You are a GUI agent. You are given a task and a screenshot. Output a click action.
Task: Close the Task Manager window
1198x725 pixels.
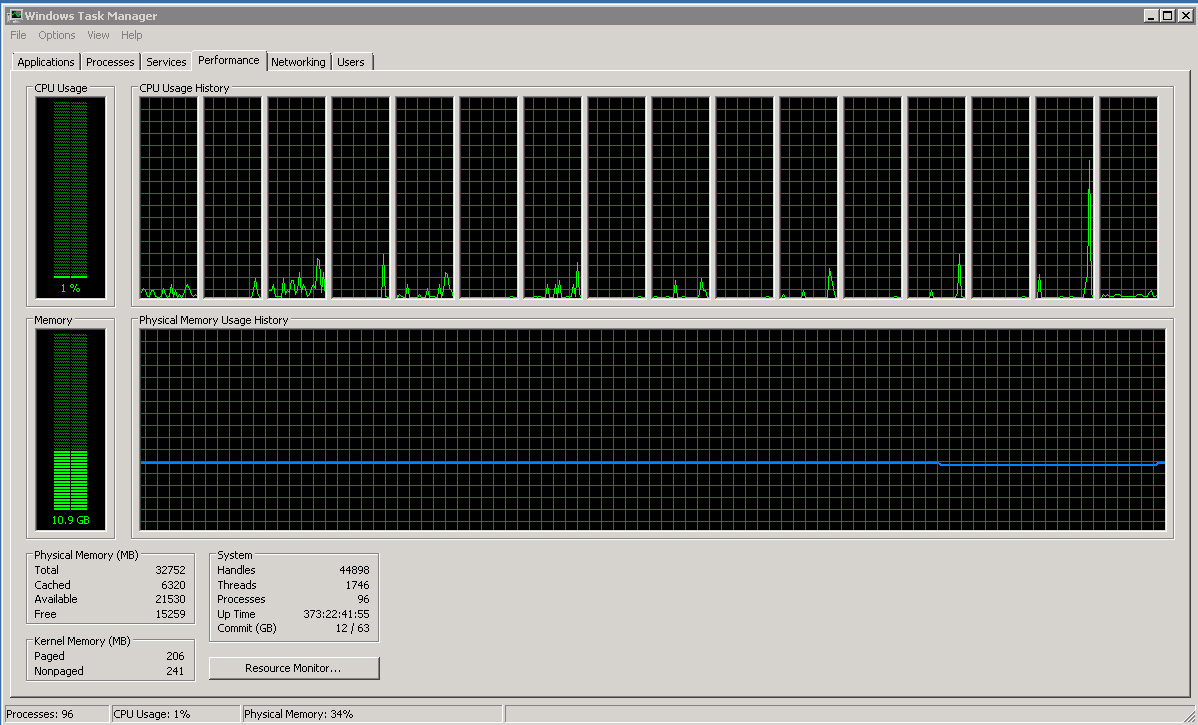click(1185, 15)
